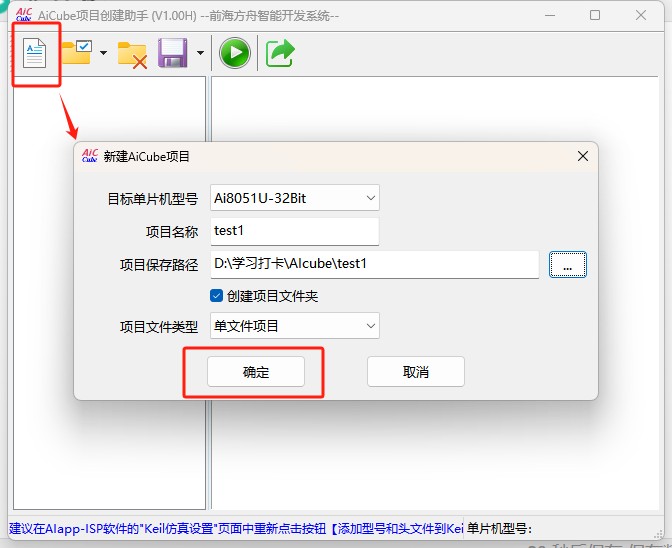Viewport: 672px width, 548px height.
Task: Close project using folder with red X
Action: pyautogui.click(x=132, y=55)
